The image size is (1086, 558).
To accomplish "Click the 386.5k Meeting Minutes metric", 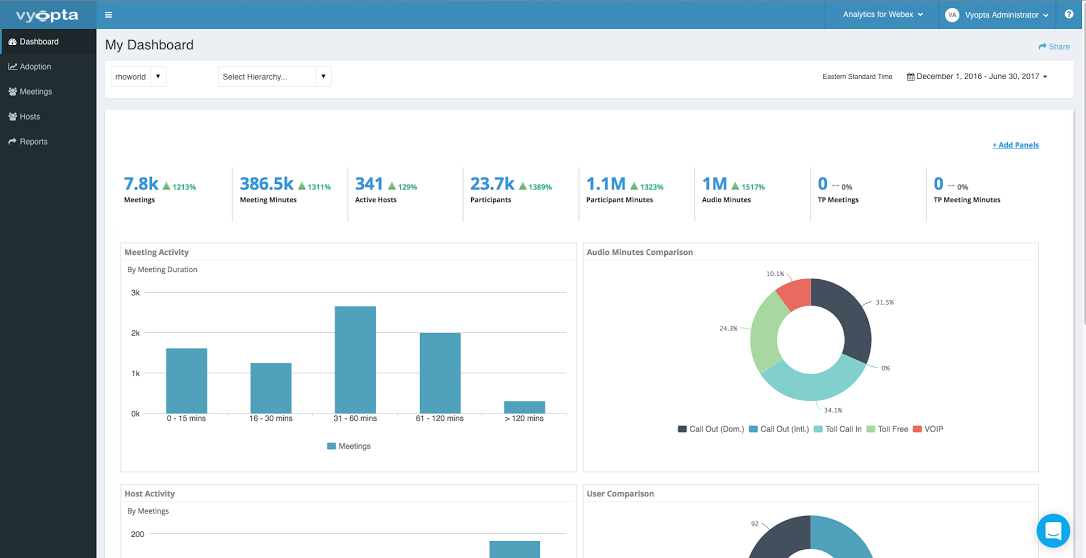I will [285, 189].
